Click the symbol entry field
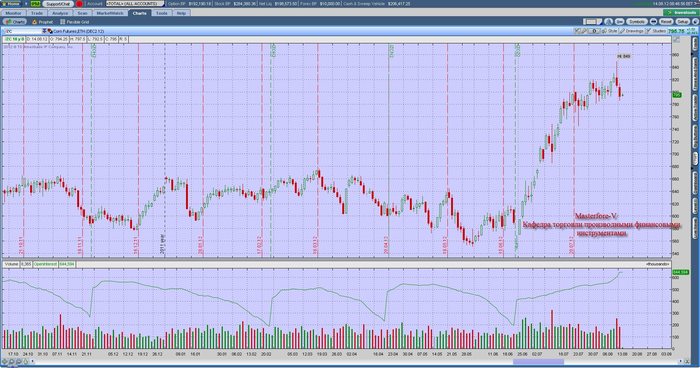Viewport: 700px width, 368px height. pyautogui.click(x=23, y=31)
